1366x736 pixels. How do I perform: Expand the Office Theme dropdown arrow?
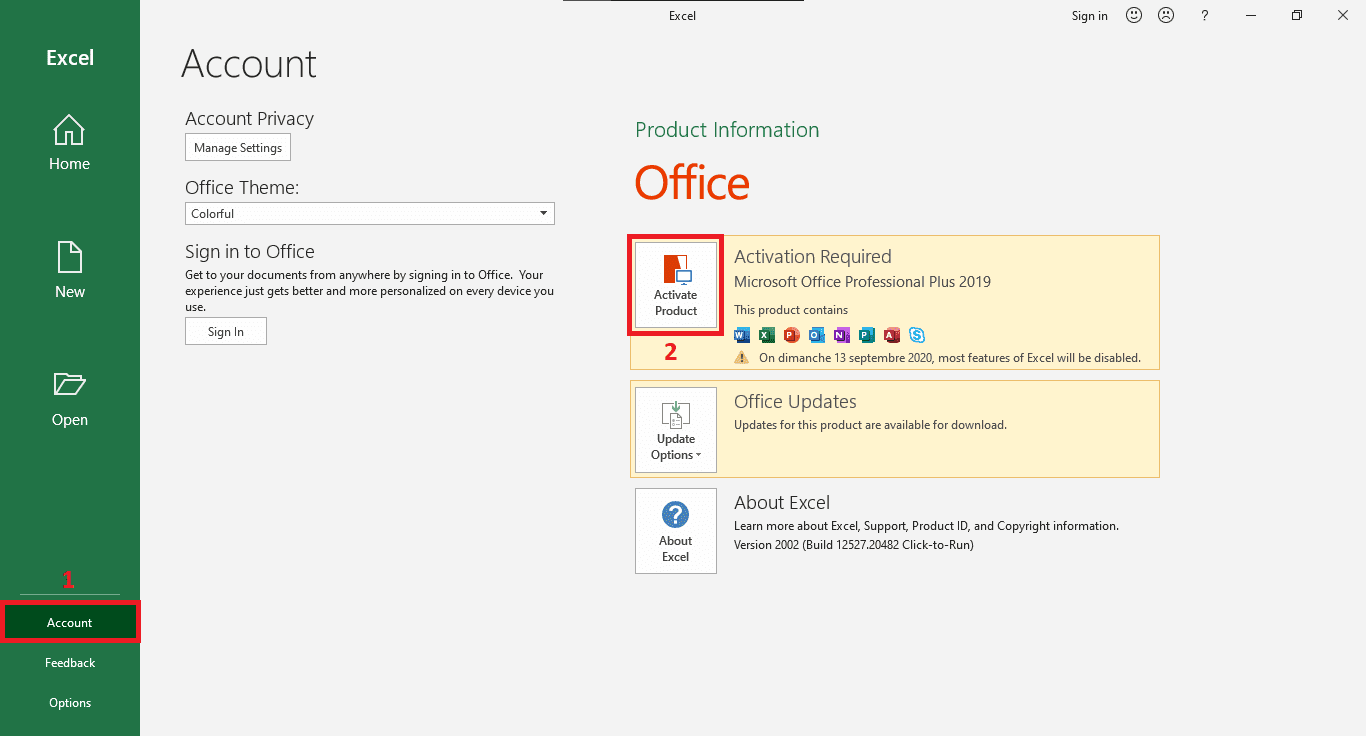543,213
